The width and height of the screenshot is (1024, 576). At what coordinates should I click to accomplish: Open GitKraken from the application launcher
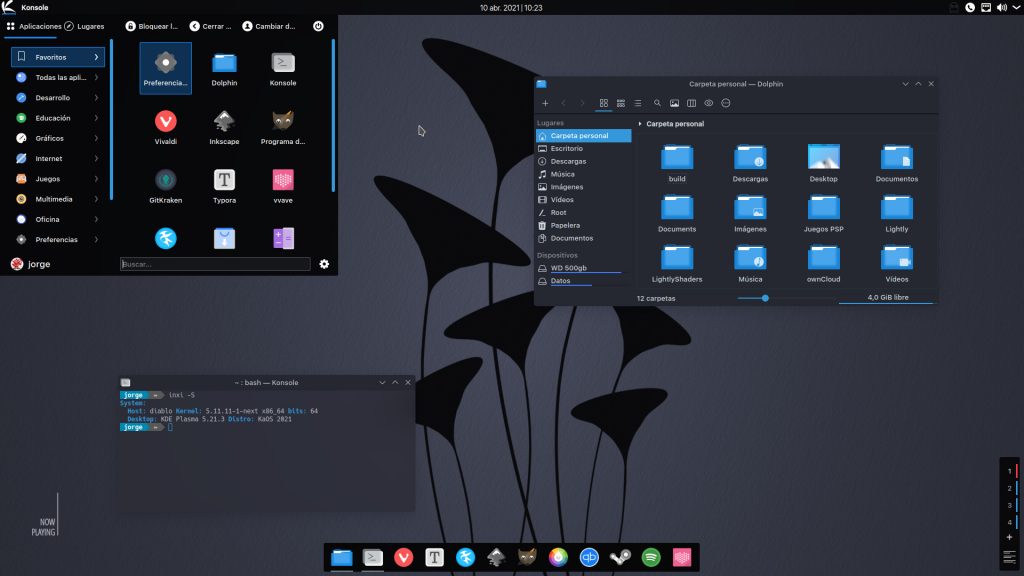pos(166,181)
